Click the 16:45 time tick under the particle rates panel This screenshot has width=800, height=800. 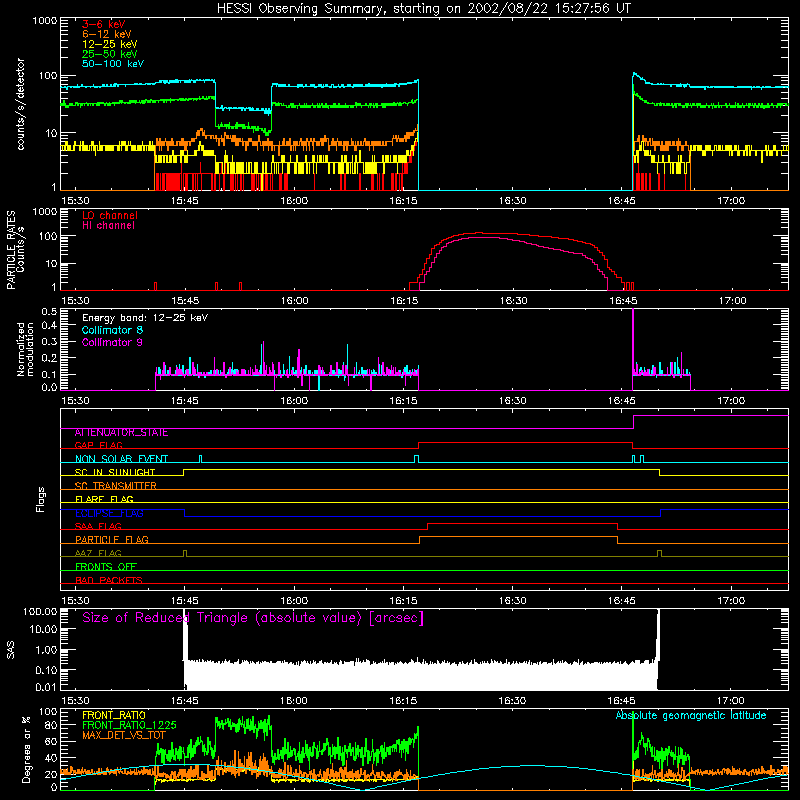pos(622,301)
